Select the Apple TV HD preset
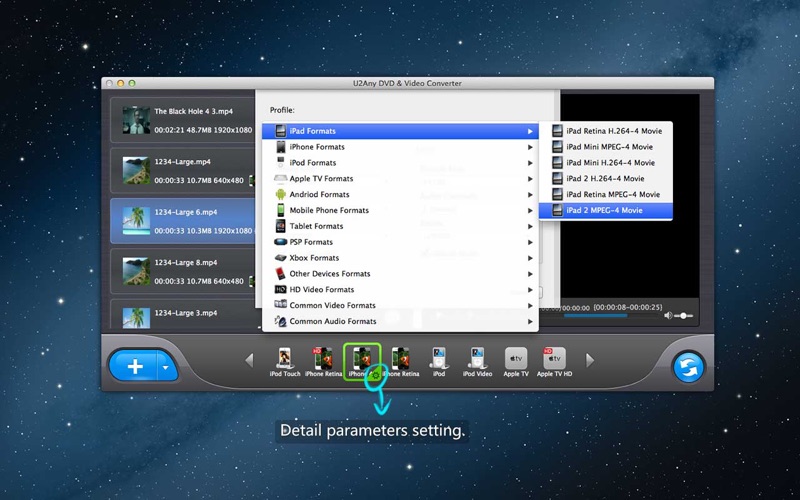The image size is (800, 500). tap(554, 362)
